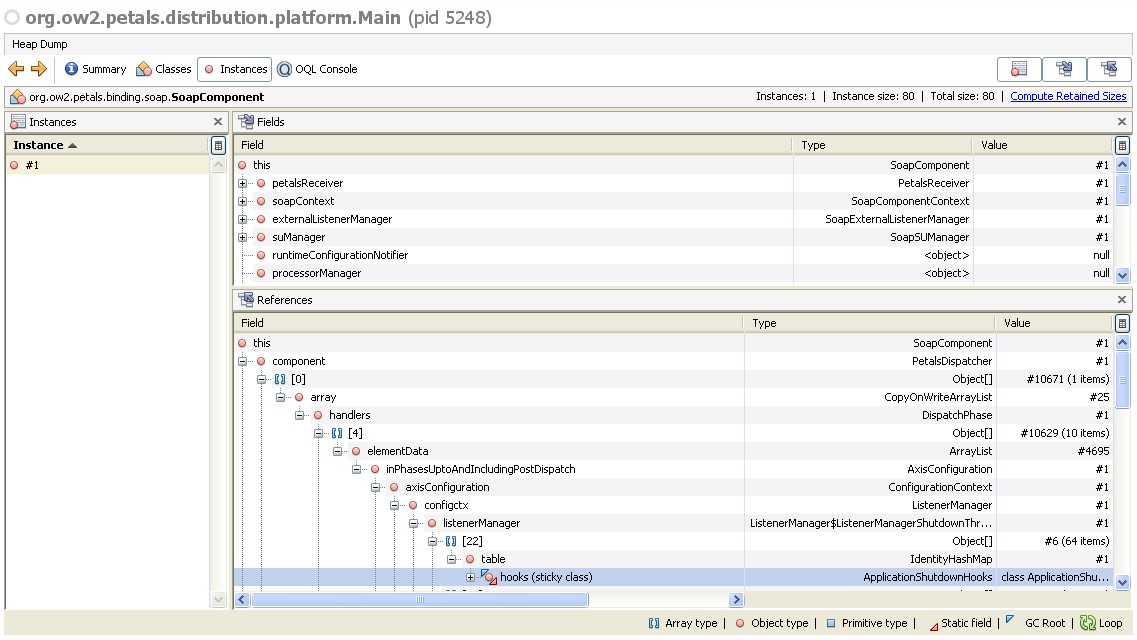Toggle Instances panel visibility button
Image resolution: width=1137 pixels, height=640 pixels.
point(1019,69)
